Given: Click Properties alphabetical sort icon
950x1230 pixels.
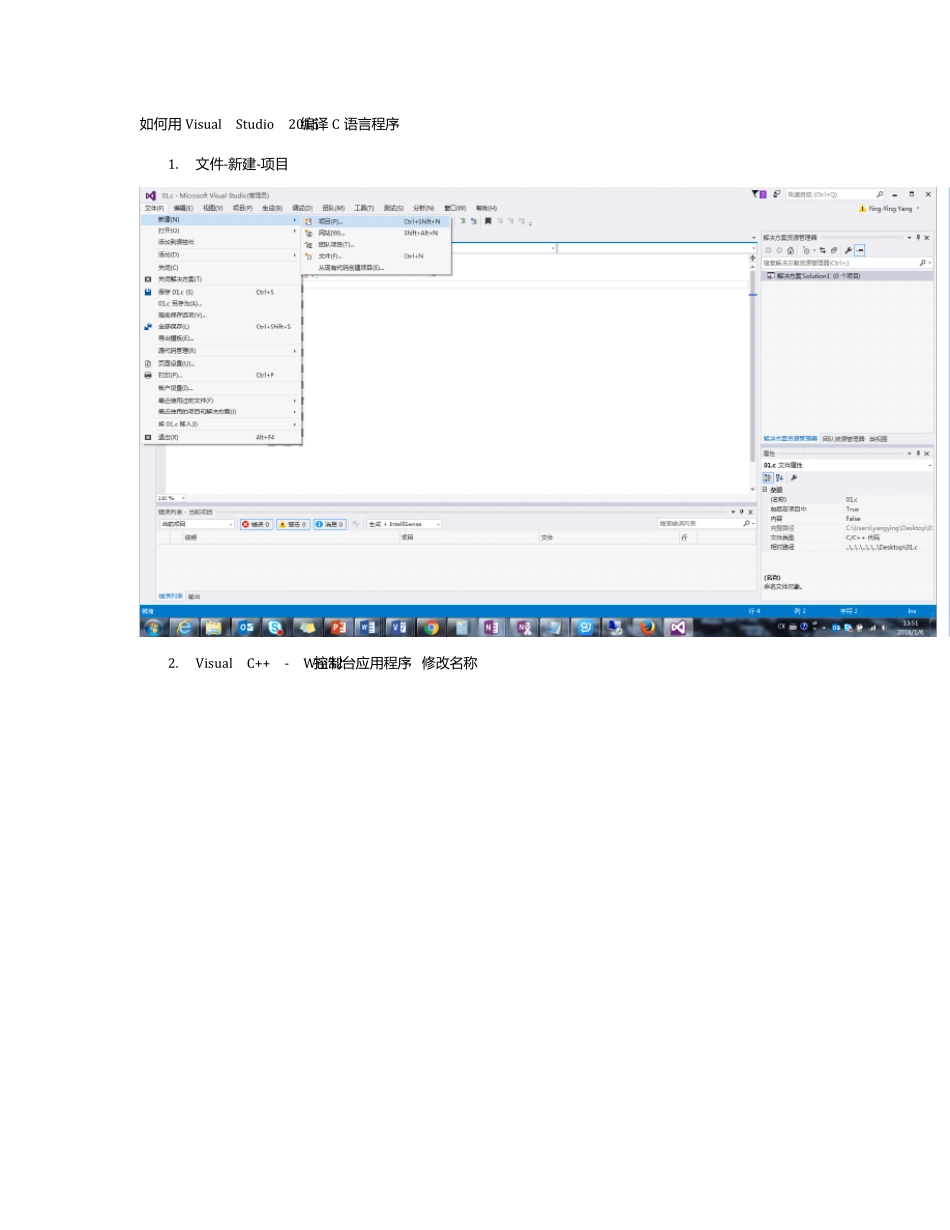Looking at the screenshot, I should pyautogui.click(x=779, y=478).
